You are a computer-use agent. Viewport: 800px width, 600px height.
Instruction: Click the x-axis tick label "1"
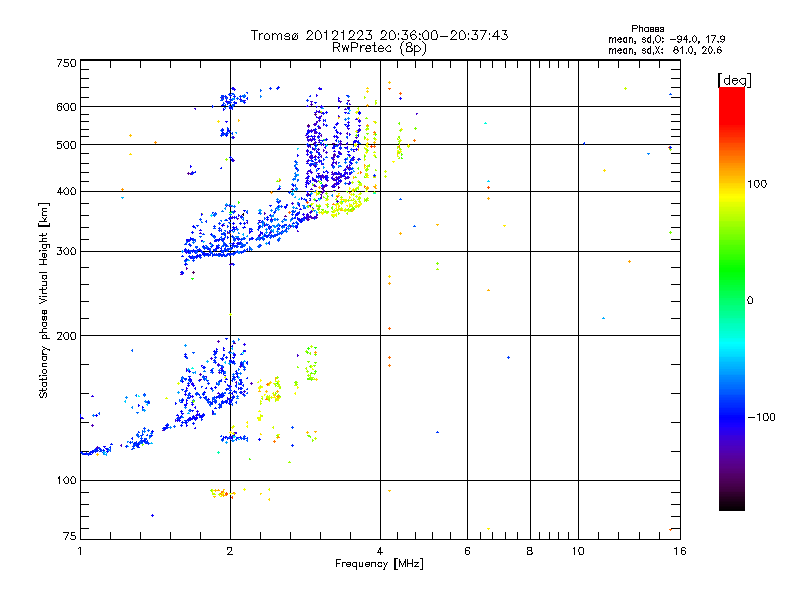click(x=80, y=551)
